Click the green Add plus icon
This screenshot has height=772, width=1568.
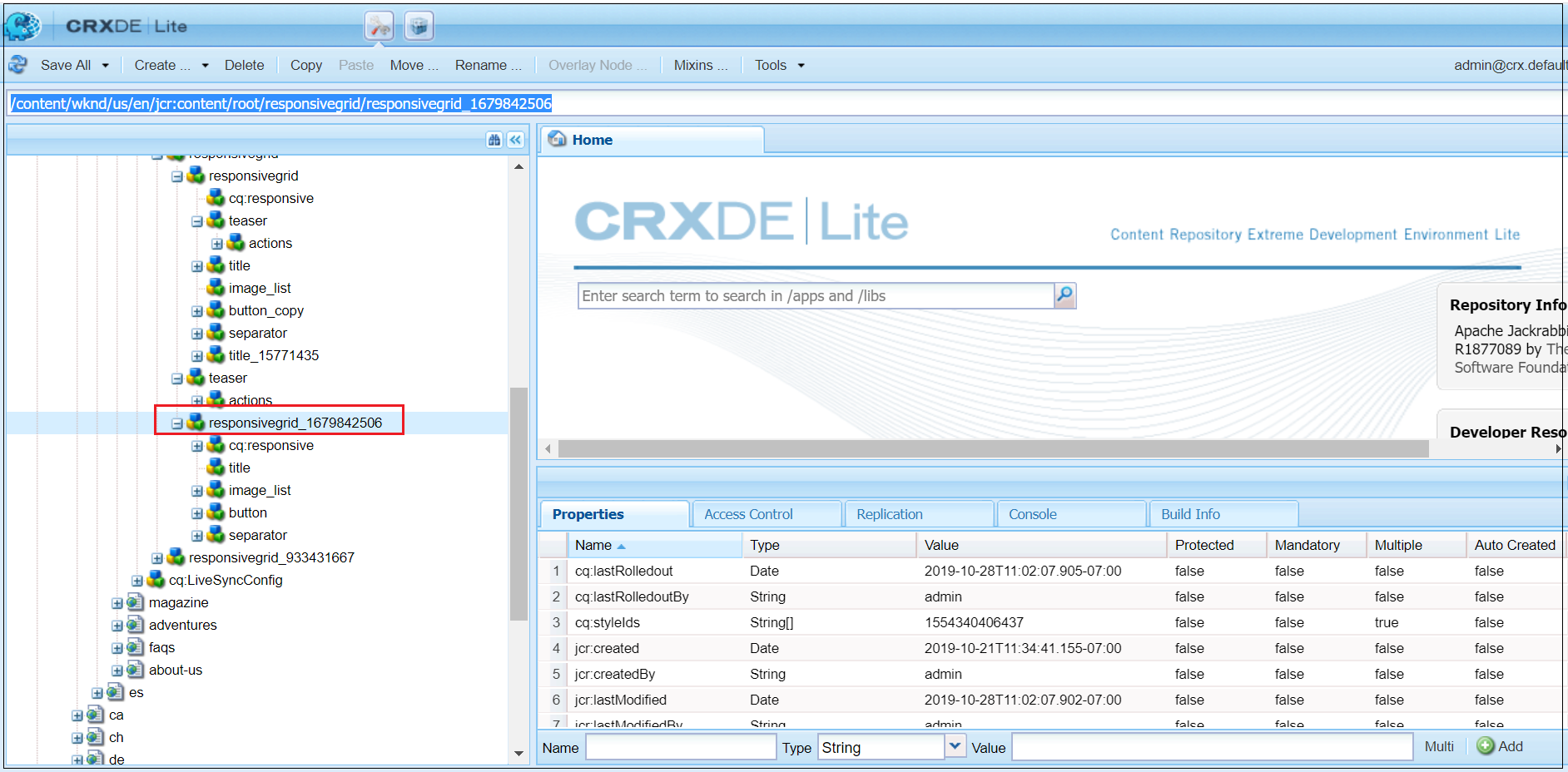[1486, 746]
